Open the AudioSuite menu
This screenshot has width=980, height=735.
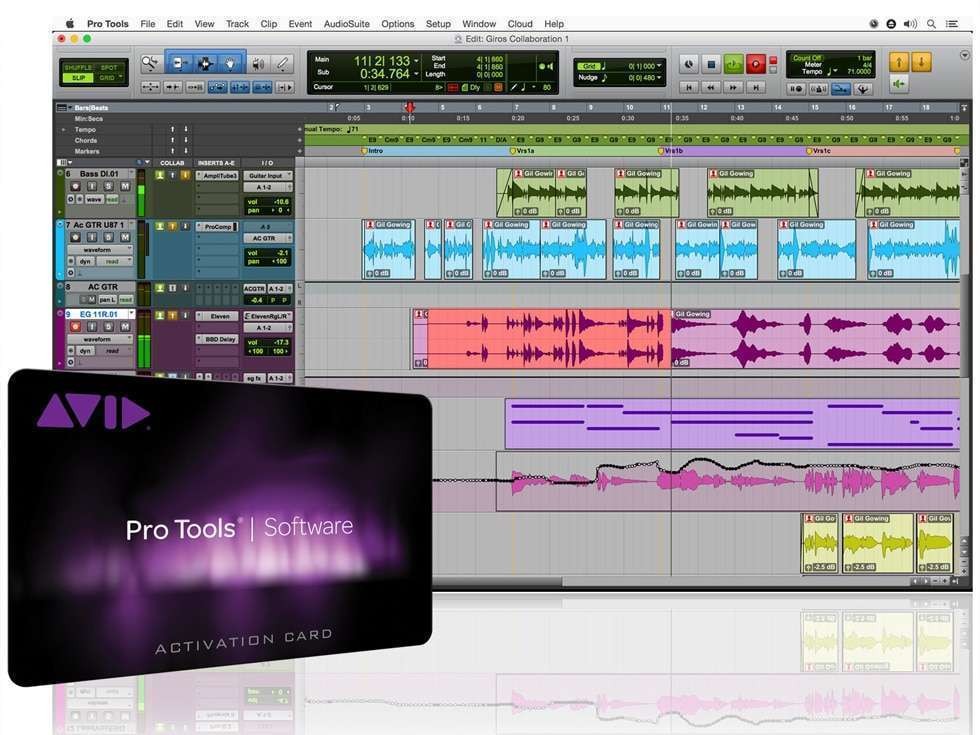(x=346, y=24)
